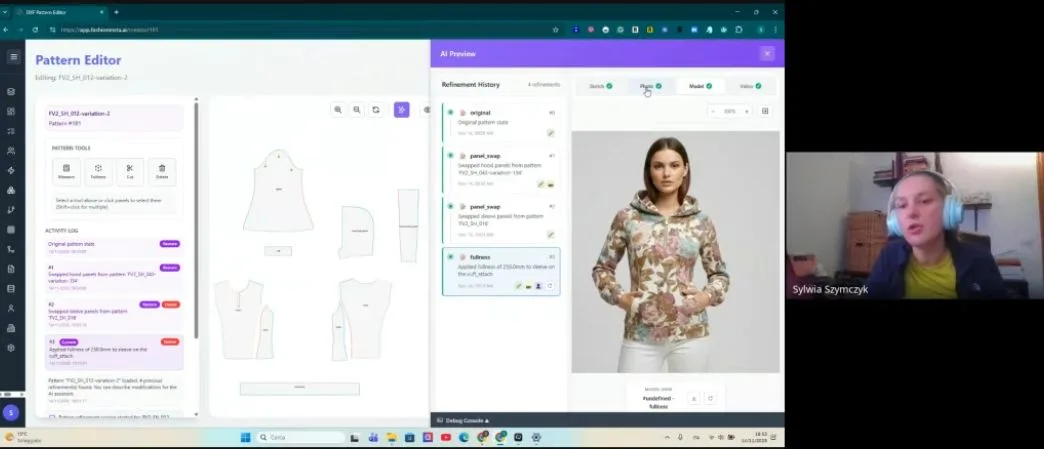The height and width of the screenshot is (449, 1044).
Task: Click the top bodice pattern piece
Action: coord(278,191)
